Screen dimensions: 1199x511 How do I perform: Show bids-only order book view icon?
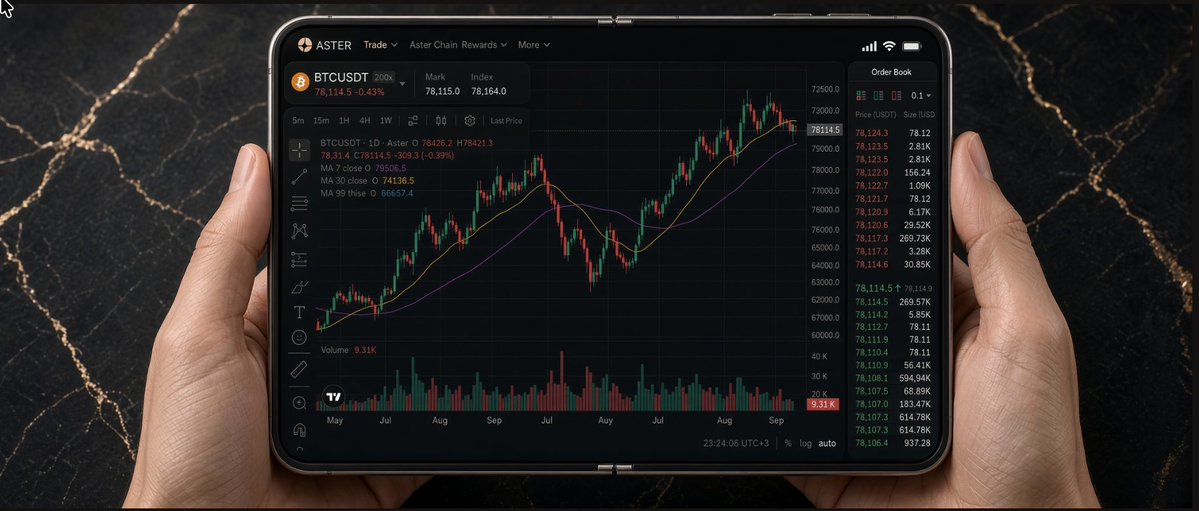(878, 96)
